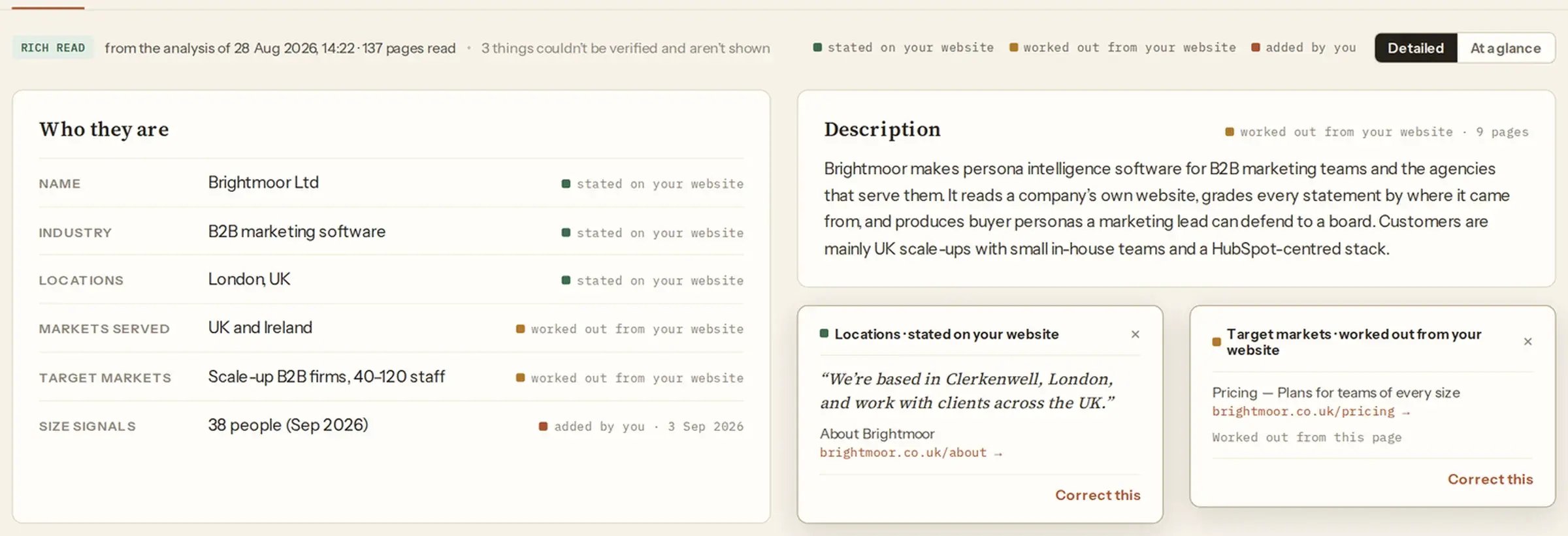
Task: Open the brightmoor.co.uk/pricing link
Action: [1311, 411]
